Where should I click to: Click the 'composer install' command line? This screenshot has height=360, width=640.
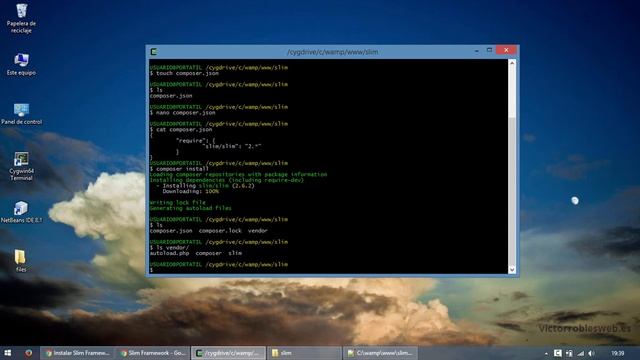tap(179, 169)
